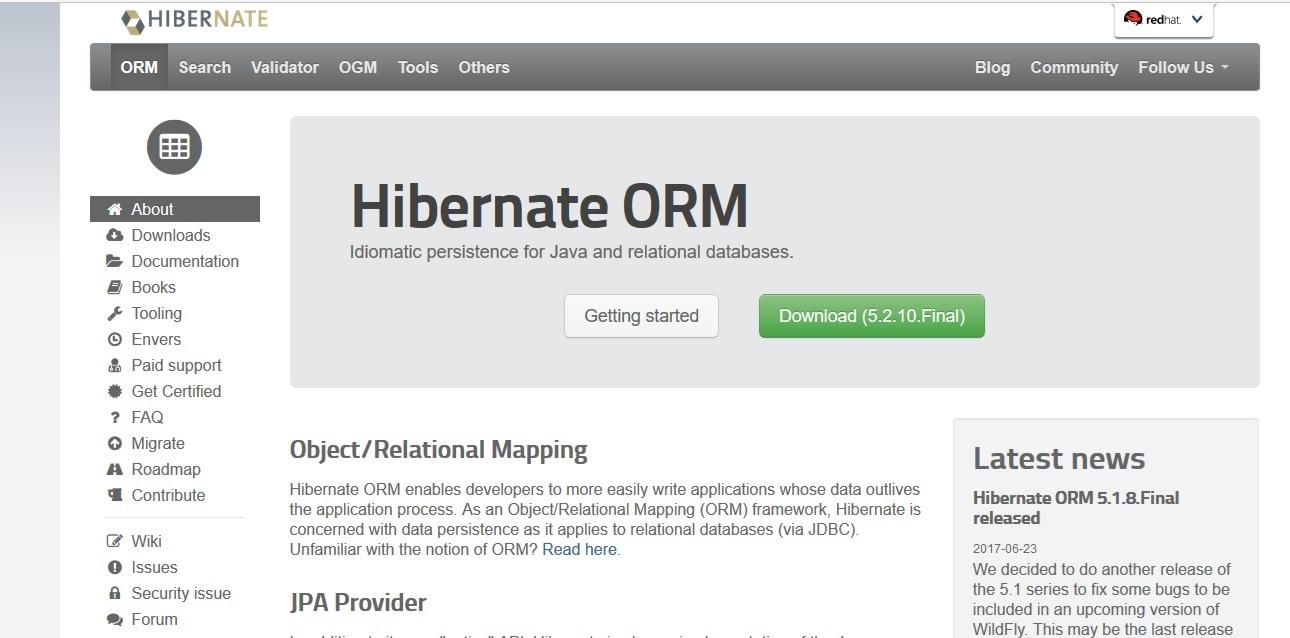Click the badge icon beside Get Certified
Viewport: 1290px width, 638px height.
click(x=114, y=391)
